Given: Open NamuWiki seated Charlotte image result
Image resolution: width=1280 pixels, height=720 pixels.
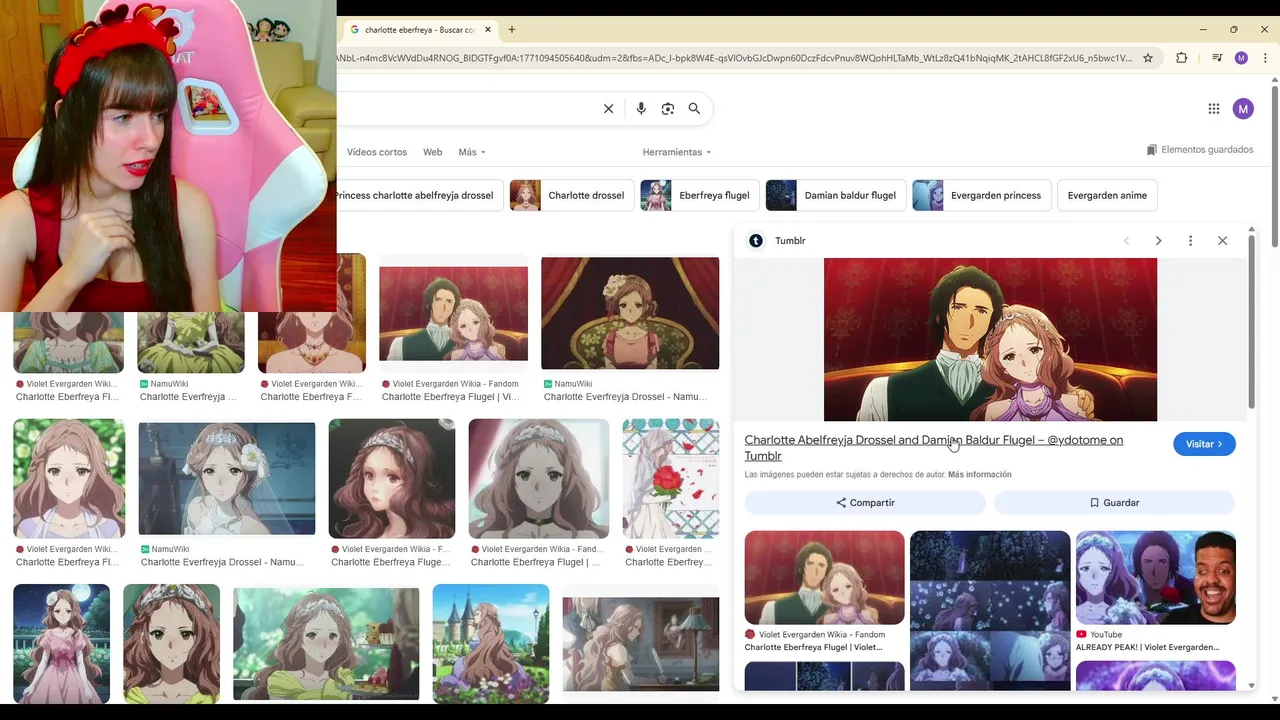Looking at the screenshot, I should click(x=630, y=314).
